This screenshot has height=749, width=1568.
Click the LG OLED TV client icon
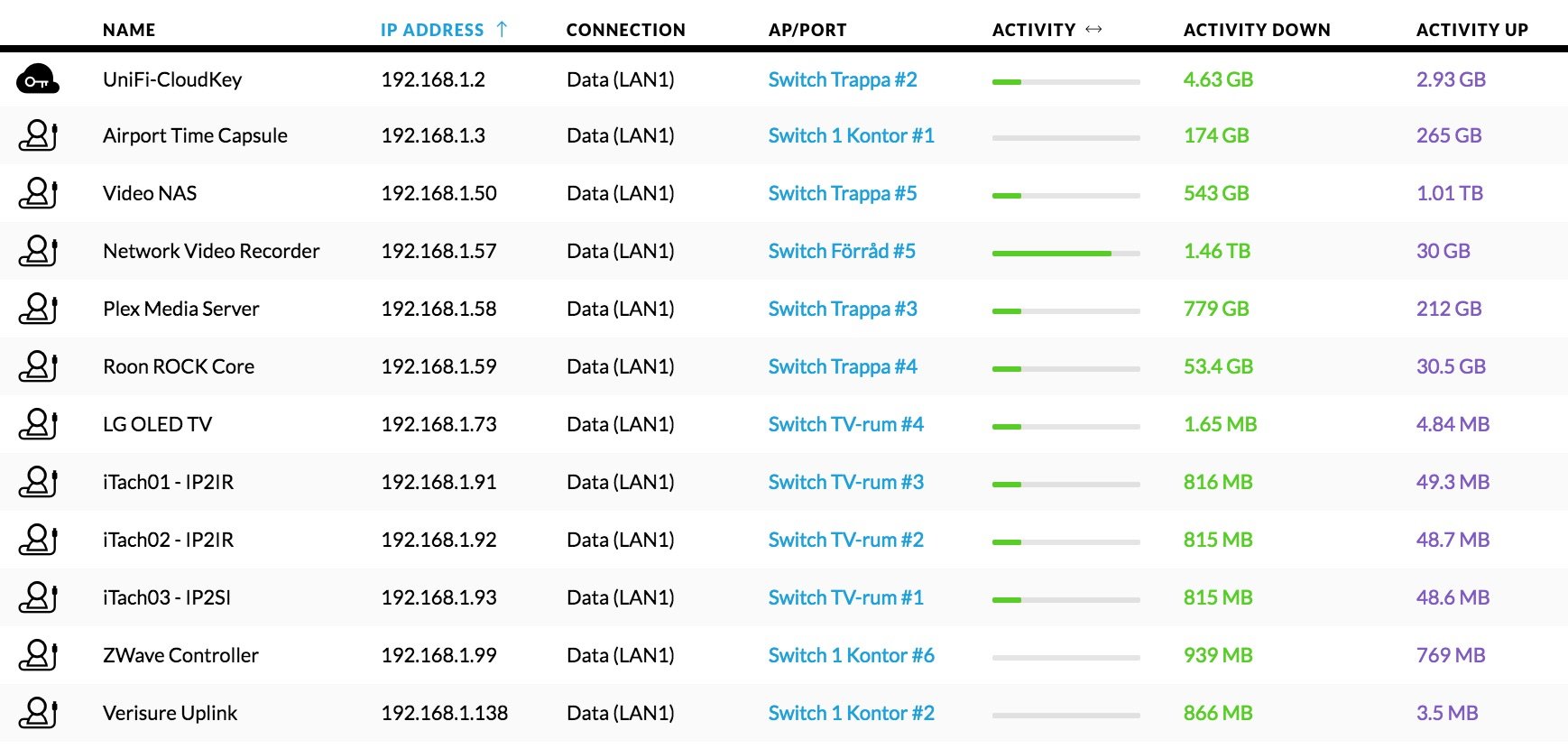click(38, 424)
